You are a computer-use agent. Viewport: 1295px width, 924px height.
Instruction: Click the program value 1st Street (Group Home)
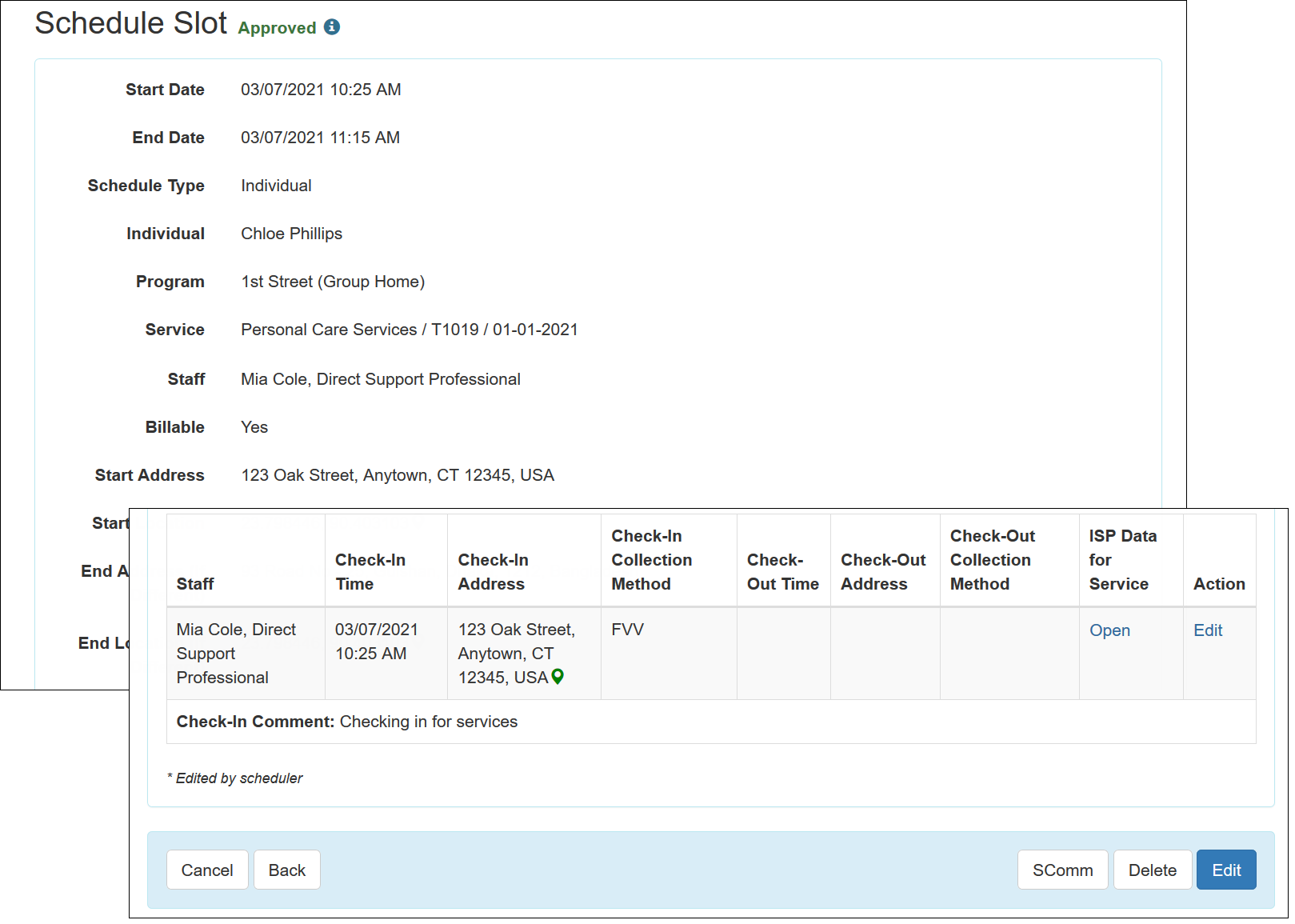pyautogui.click(x=333, y=282)
